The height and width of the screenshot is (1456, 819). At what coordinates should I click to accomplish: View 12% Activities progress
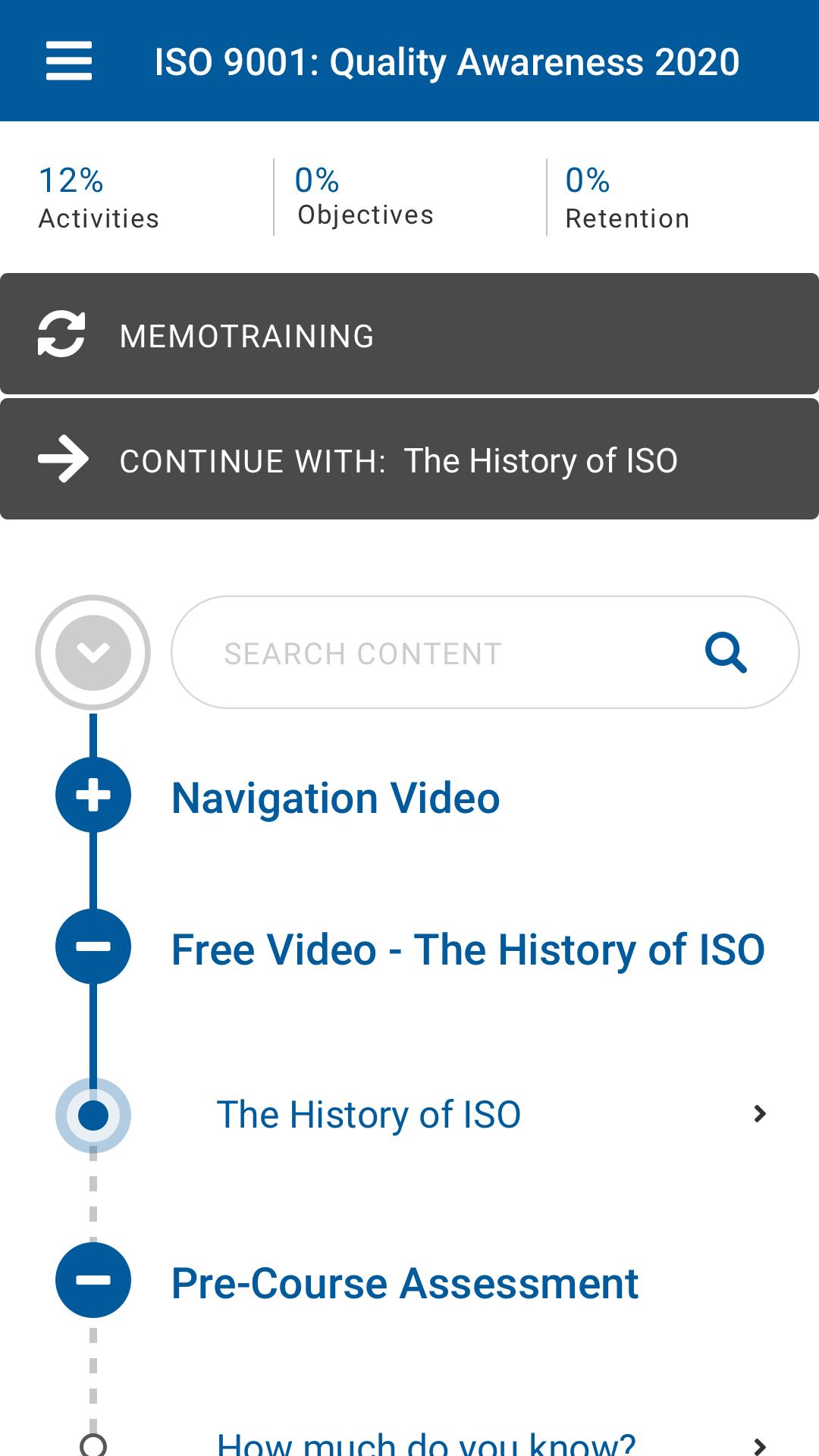pos(99,197)
